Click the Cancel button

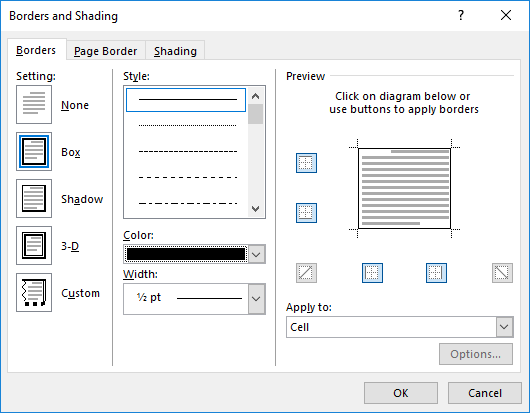point(485,393)
